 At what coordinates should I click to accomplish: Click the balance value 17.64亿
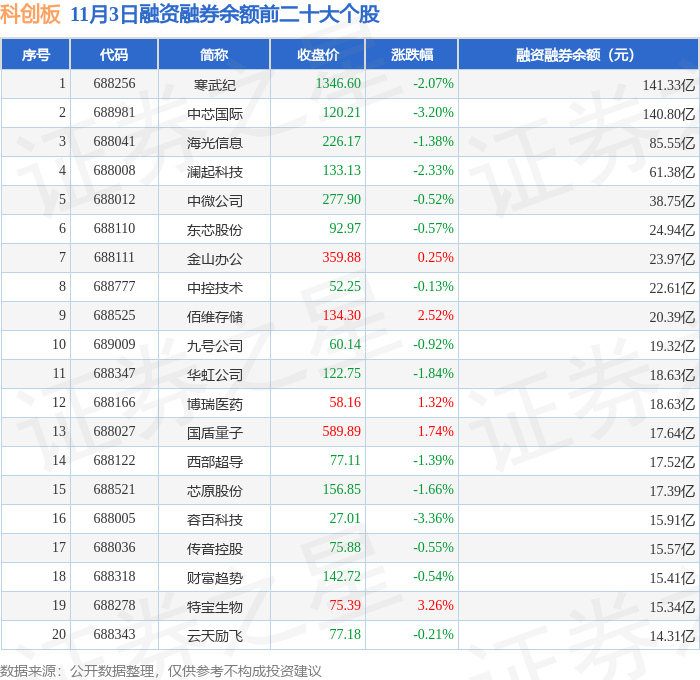pyautogui.click(x=672, y=433)
